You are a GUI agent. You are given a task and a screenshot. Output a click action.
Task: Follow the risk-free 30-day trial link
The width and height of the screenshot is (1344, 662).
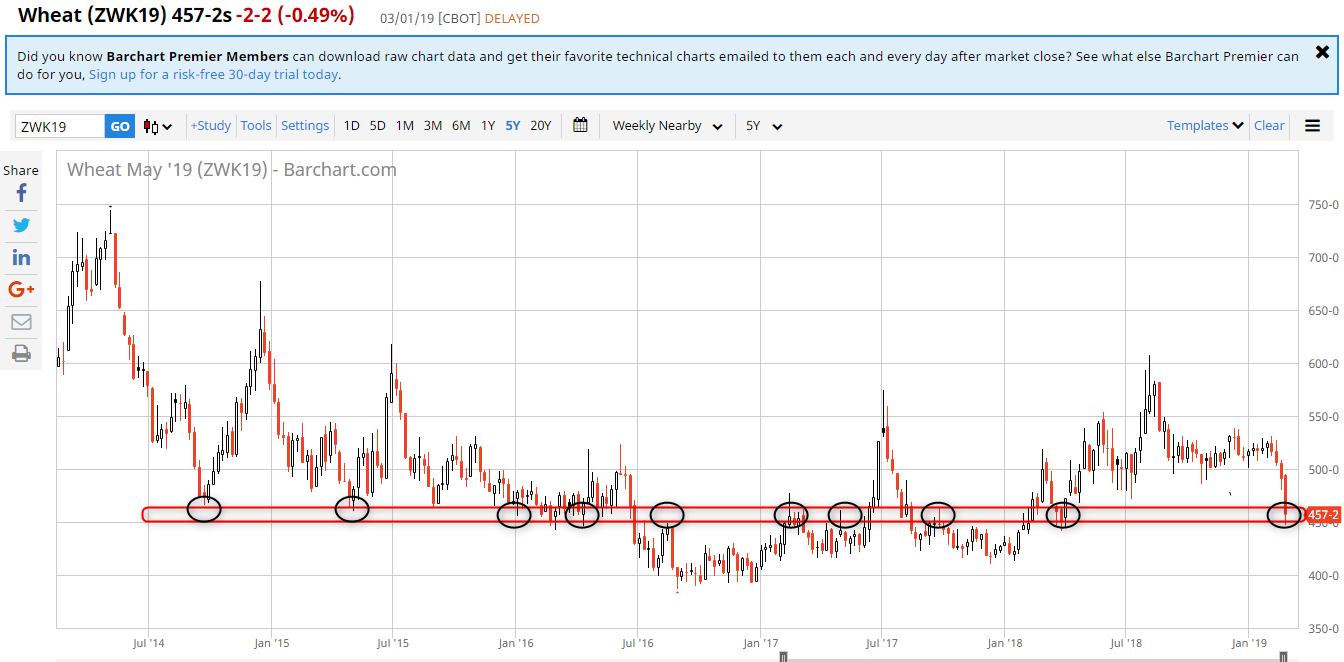tap(213, 75)
